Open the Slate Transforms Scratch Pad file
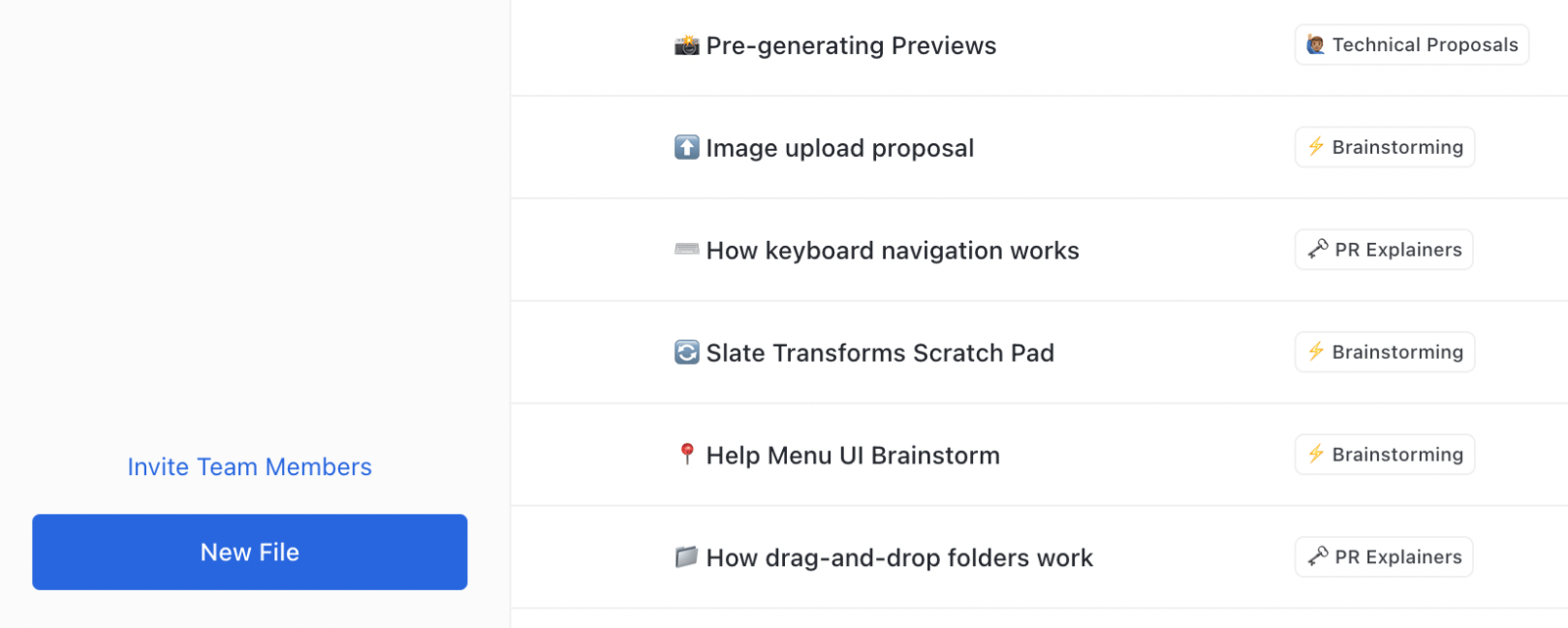Screen dimensions: 1568x628 pyautogui.click(x=880, y=353)
